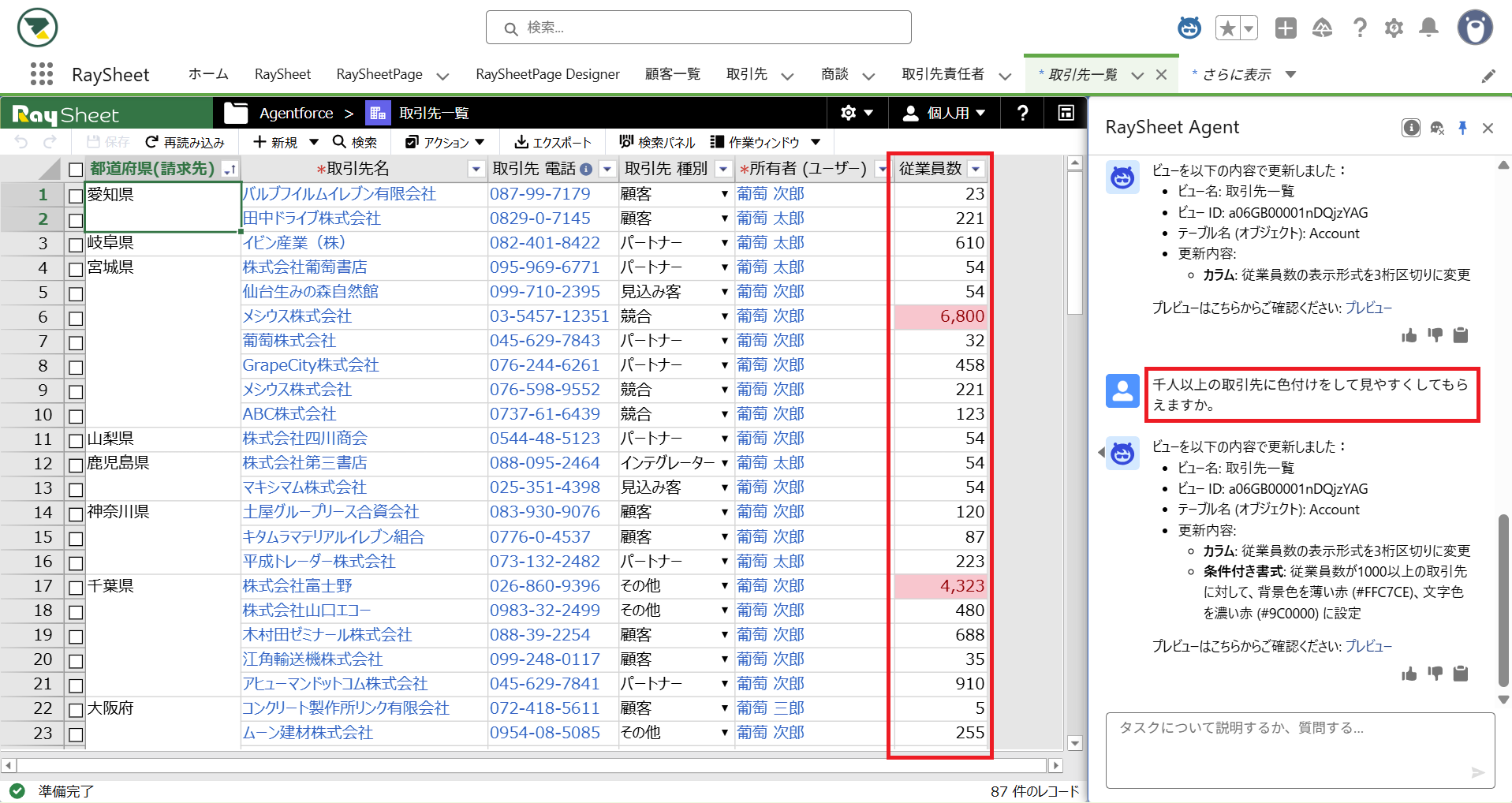This screenshot has height=803, width=1512.
Task: Expand the 個人用 view dropdown
Action: click(944, 114)
